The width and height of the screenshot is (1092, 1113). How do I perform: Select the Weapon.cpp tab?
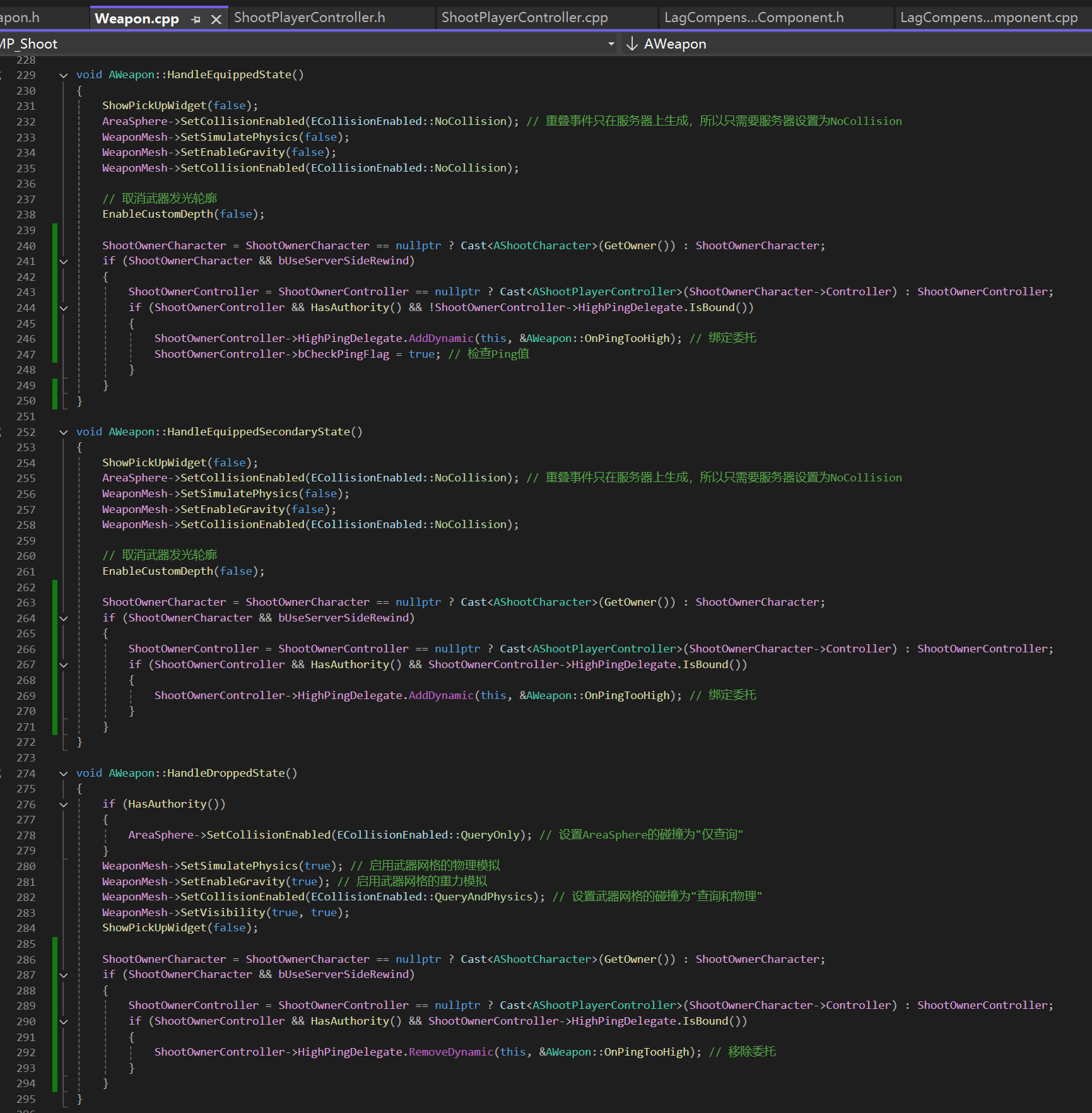tap(137, 19)
